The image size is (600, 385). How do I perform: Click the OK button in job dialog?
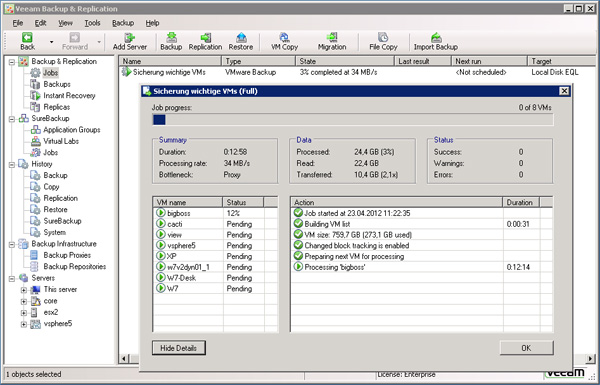526,348
